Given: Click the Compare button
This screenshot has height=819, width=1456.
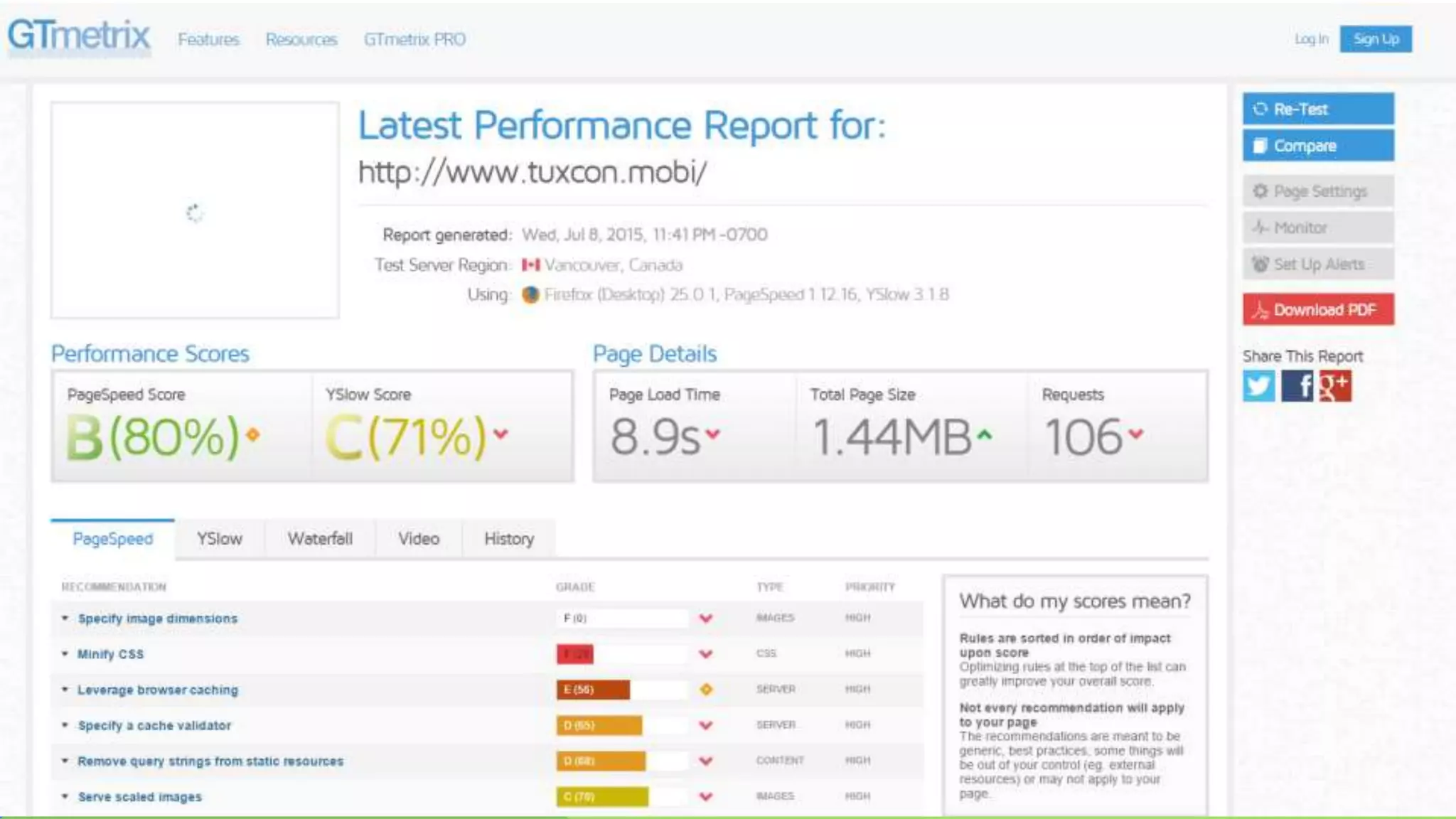Looking at the screenshot, I should (x=1317, y=146).
